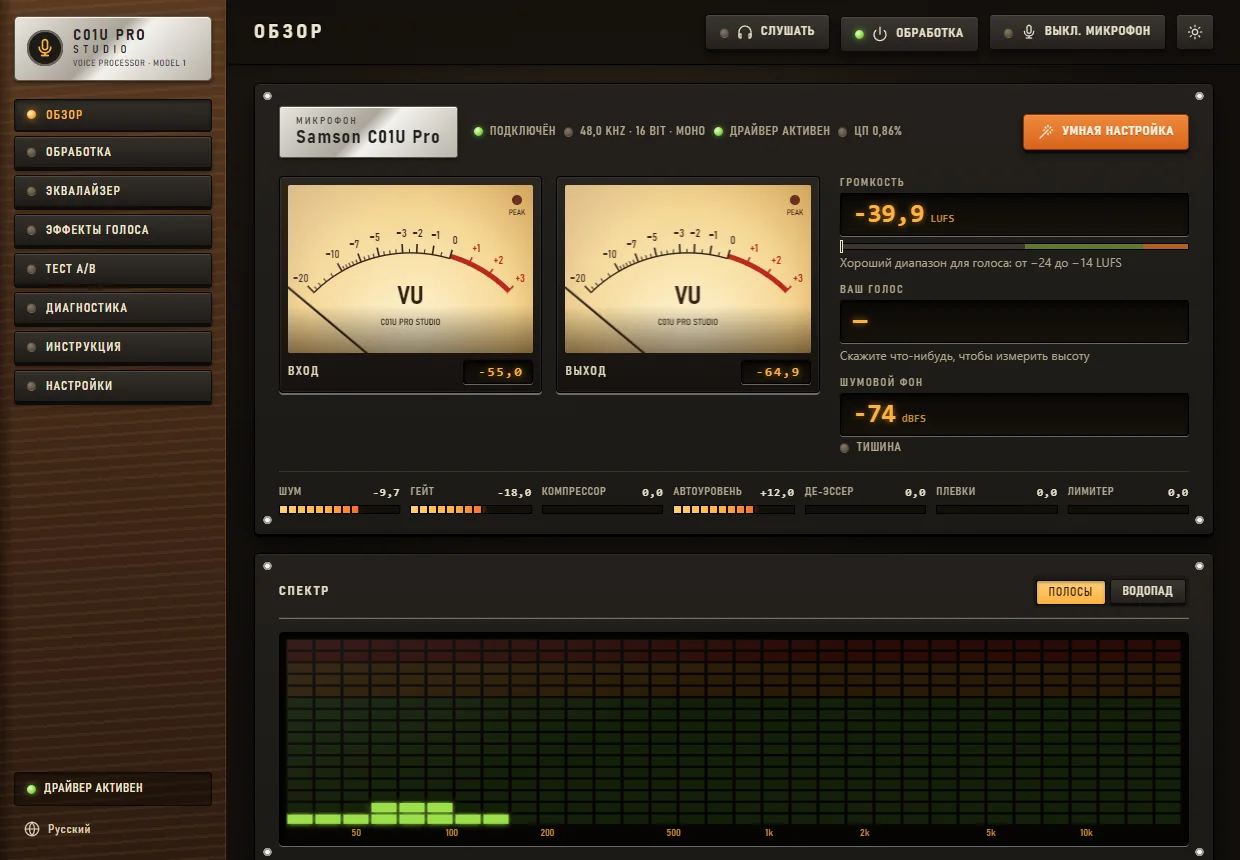Viewport: 1240px width, 860px height.
Task: Click the Драйвер активен status button
Action: [113, 789]
